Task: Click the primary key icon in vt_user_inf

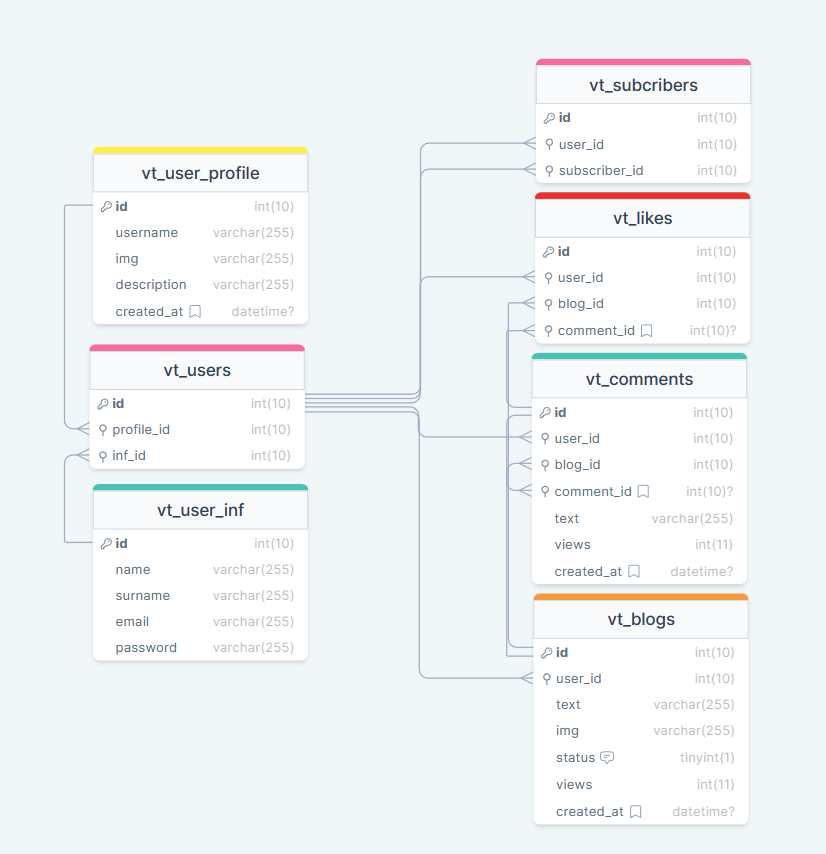Action: coord(106,544)
